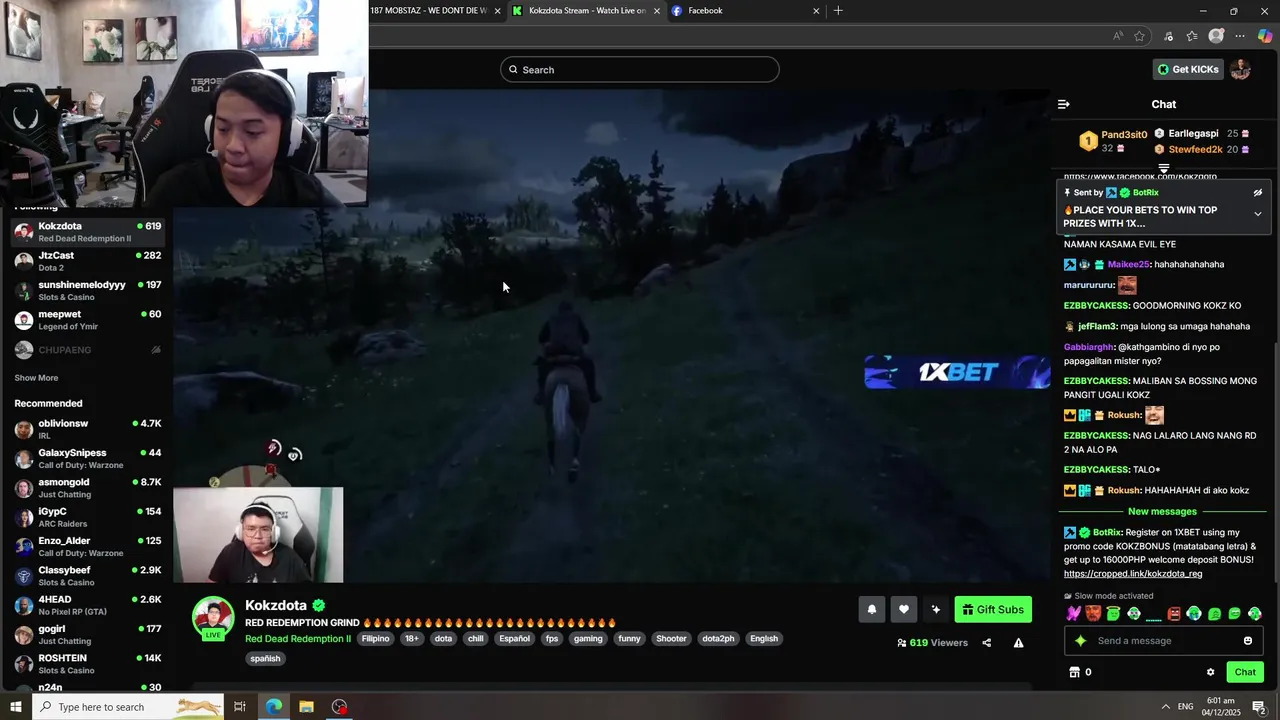Viewport: 1280px width, 720px height.
Task: Open the user profile avatar menu
Action: pos(1240,69)
